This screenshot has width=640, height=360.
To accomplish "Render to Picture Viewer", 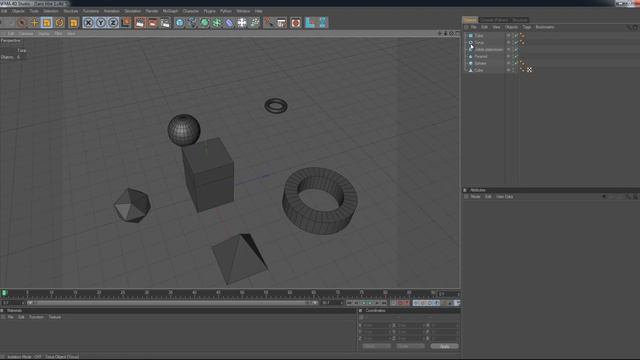I will click(x=153, y=23).
